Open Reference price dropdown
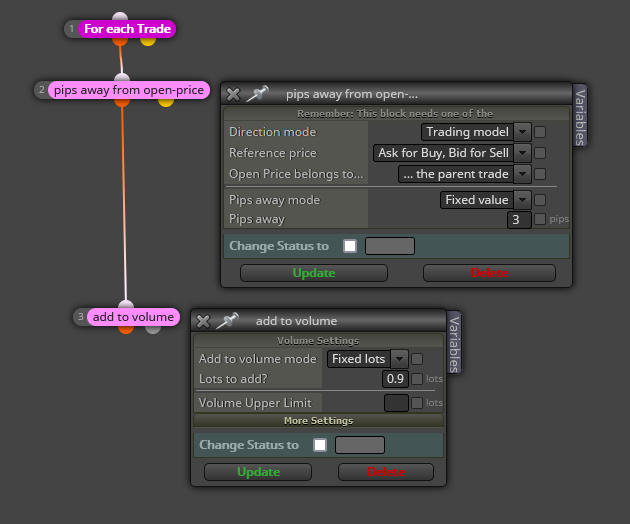The width and height of the screenshot is (630, 524). tap(452, 153)
